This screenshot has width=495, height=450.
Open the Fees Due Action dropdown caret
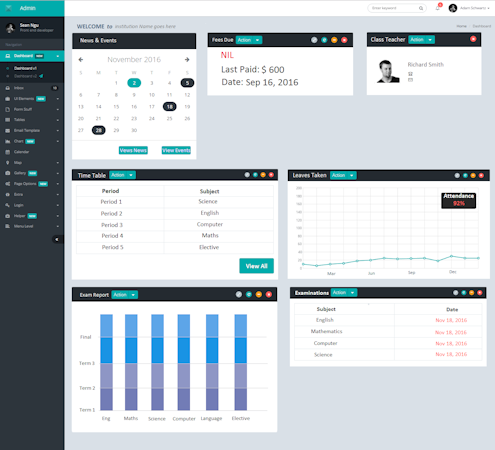(x=257, y=40)
